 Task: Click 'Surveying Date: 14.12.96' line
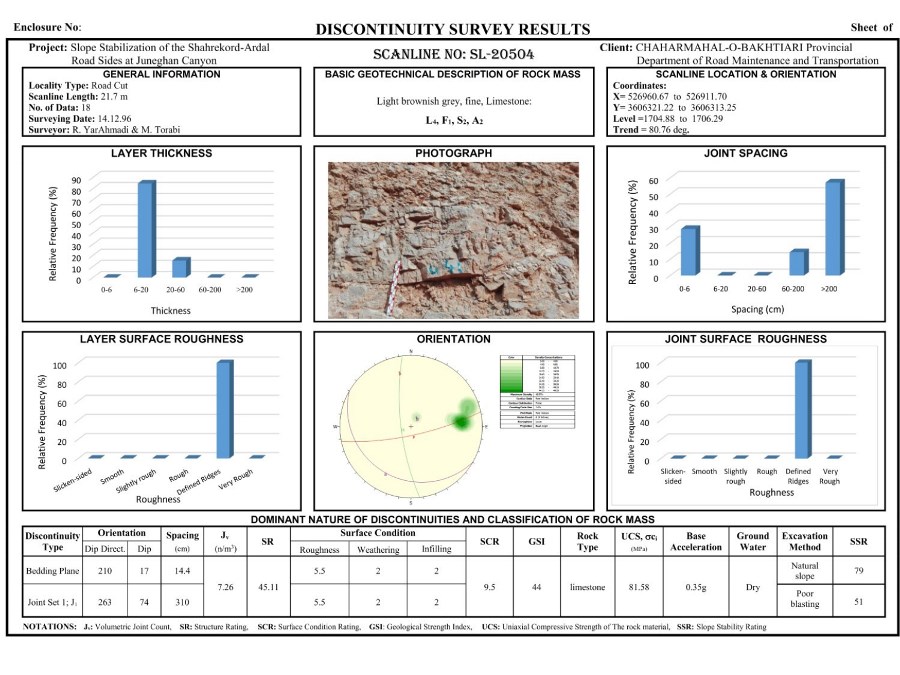pyautogui.click(x=80, y=119)
